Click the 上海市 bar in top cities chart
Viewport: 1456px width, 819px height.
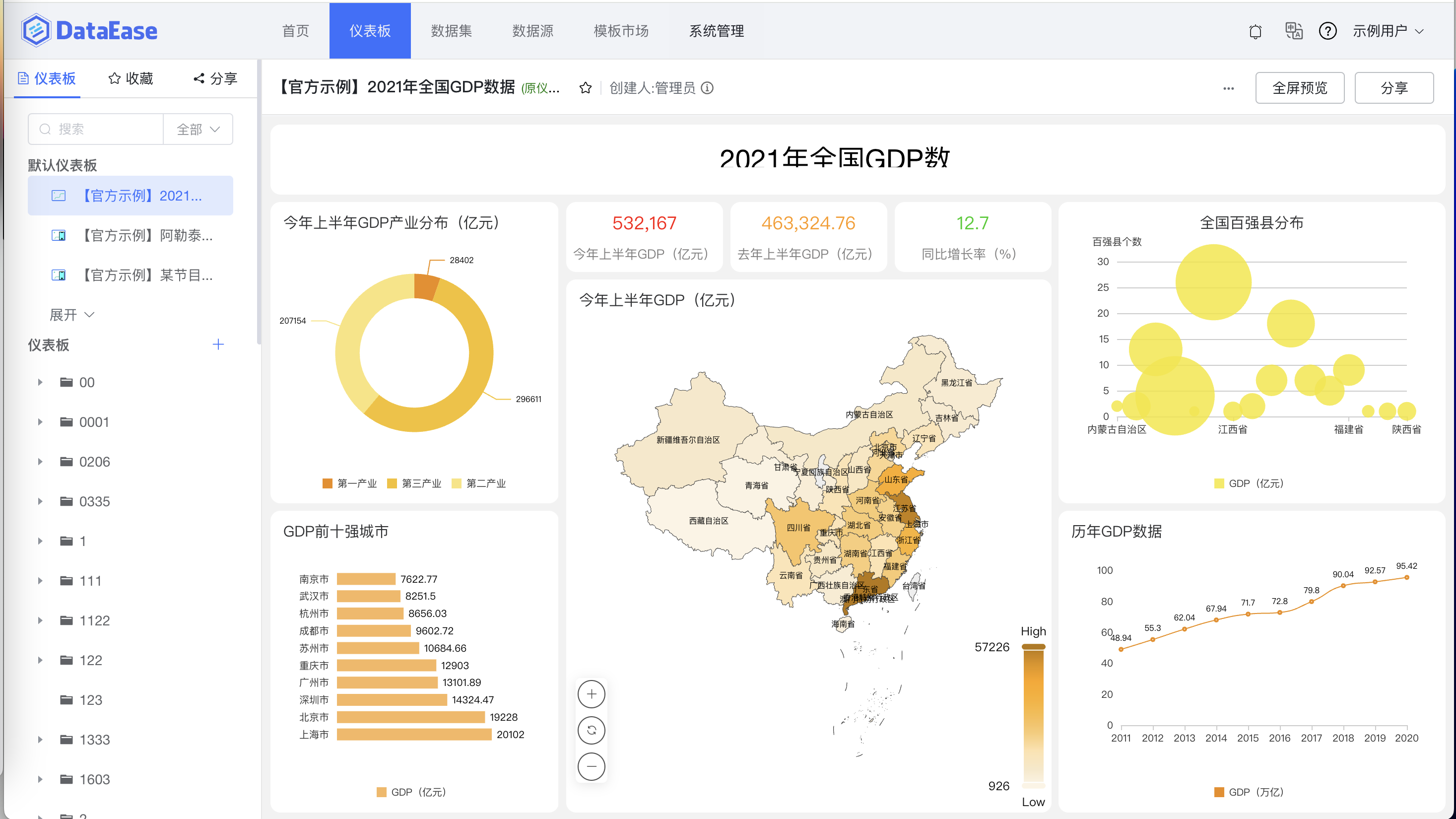[x=414, y=734]
